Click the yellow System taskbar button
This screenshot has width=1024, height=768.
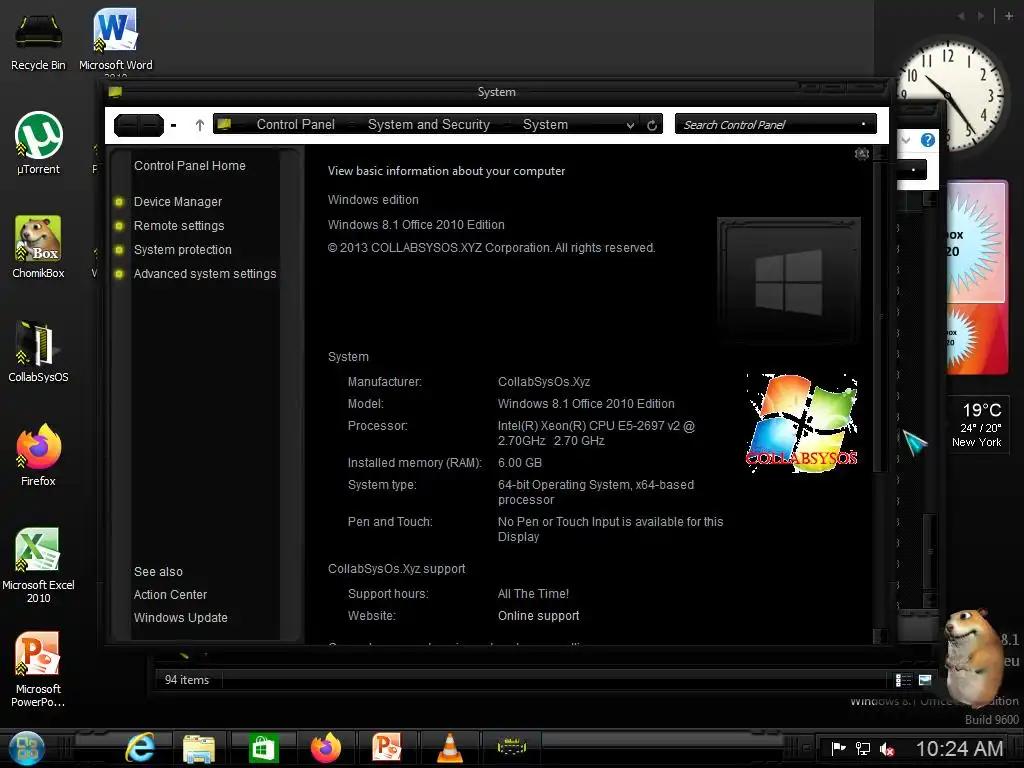(511, 746)
